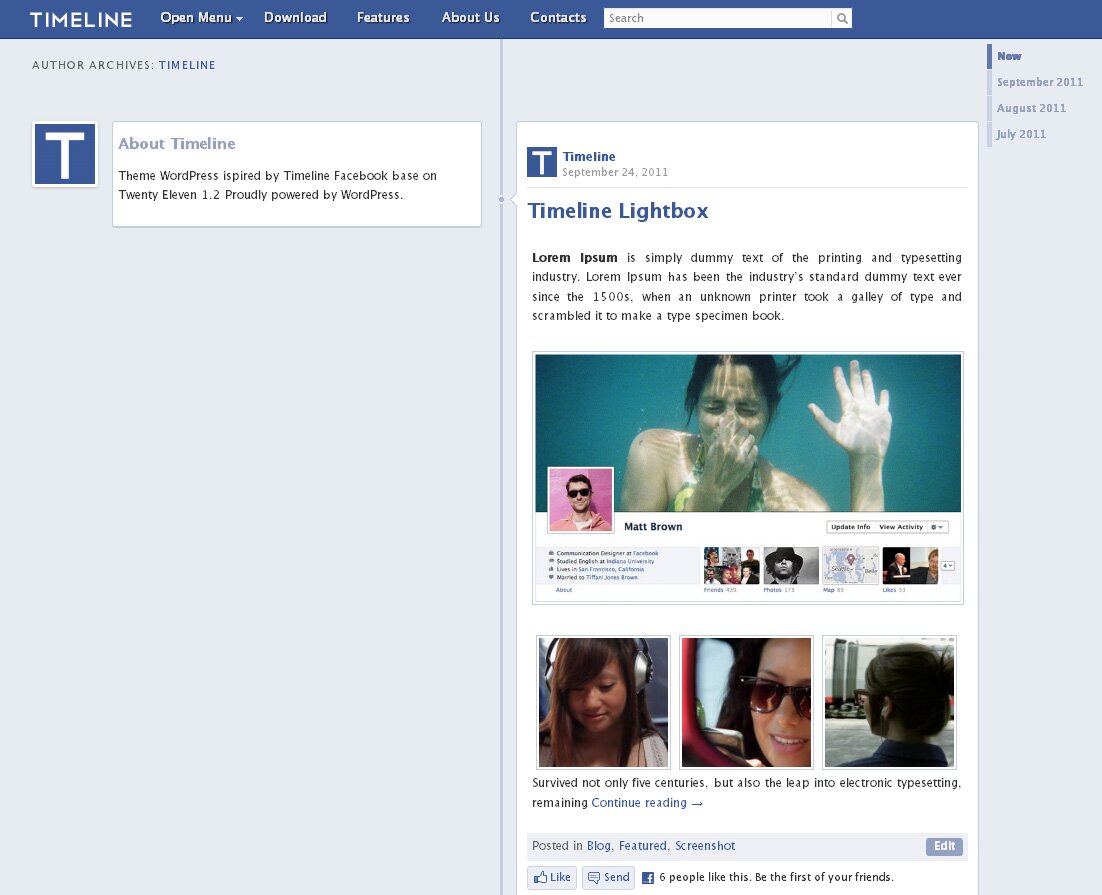This screenshot has height=895, width=1102.
Task: Expand the Open Menu dropdown
Action: [x=201, y=18]
